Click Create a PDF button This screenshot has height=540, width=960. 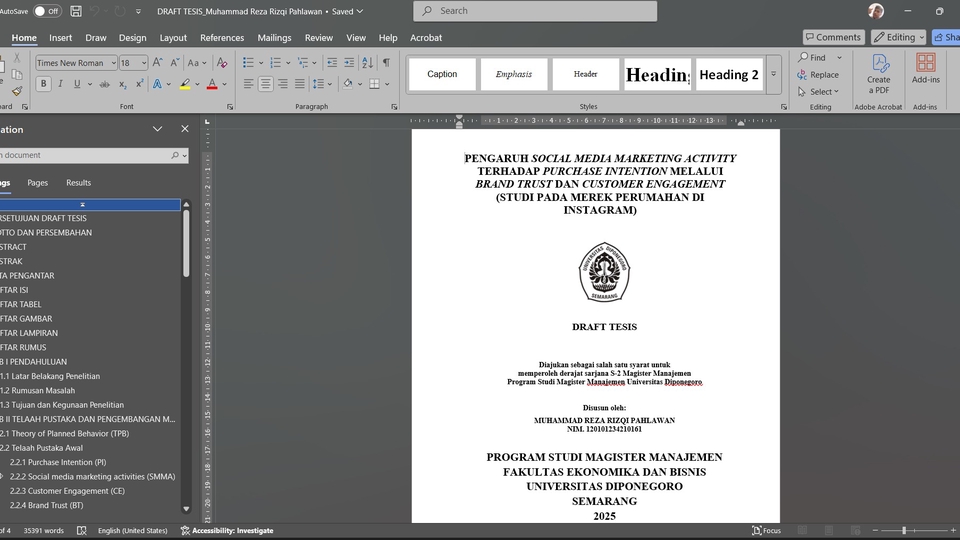pyautogui.click(x=879, y=73)
